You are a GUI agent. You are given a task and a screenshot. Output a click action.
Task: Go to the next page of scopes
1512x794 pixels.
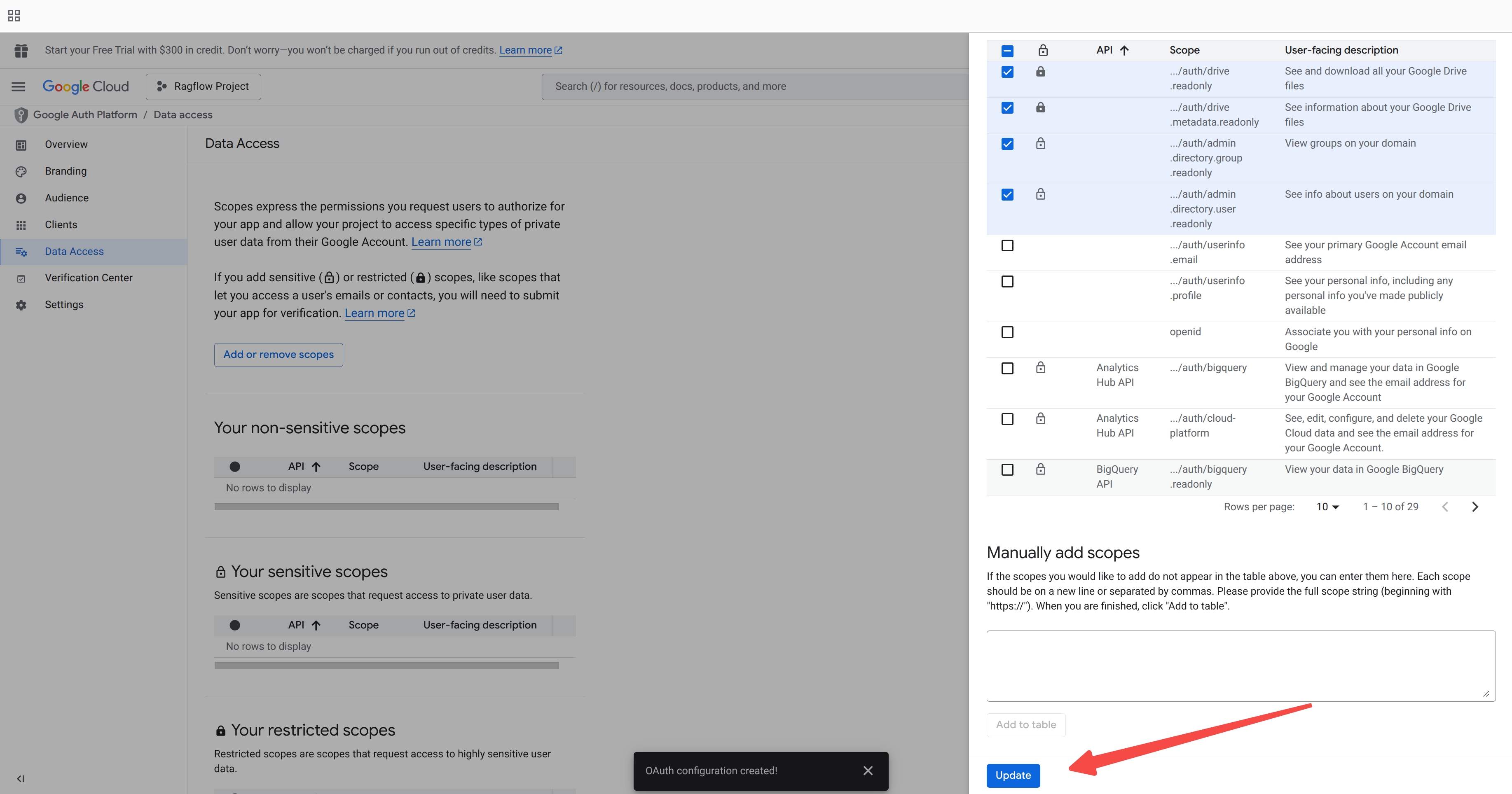coord(1475,507)
